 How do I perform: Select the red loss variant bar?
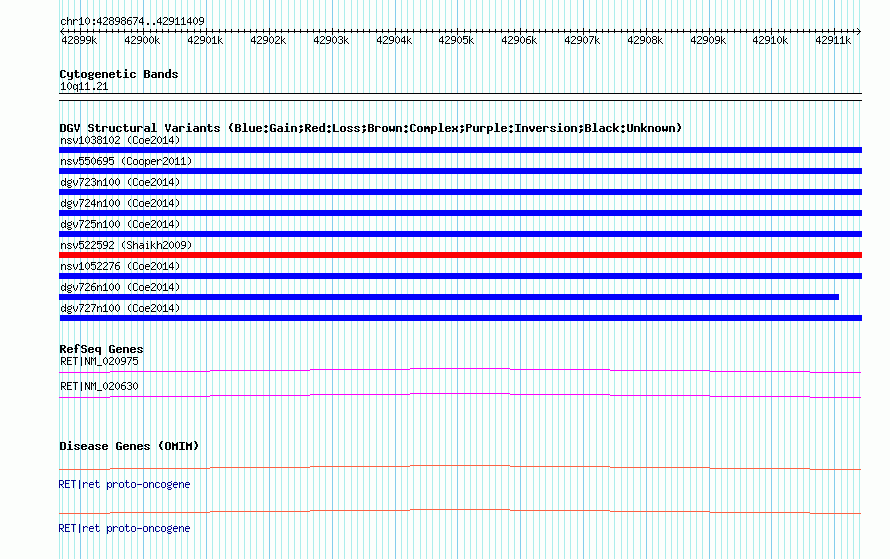click(x=460, y=255)
